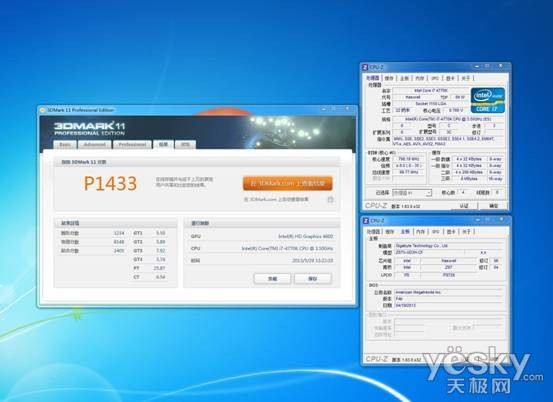This screenshot has height=402, width=553.
Task: Open 缓存 tab in CPU-Z mainboard window
Action: 390,232
